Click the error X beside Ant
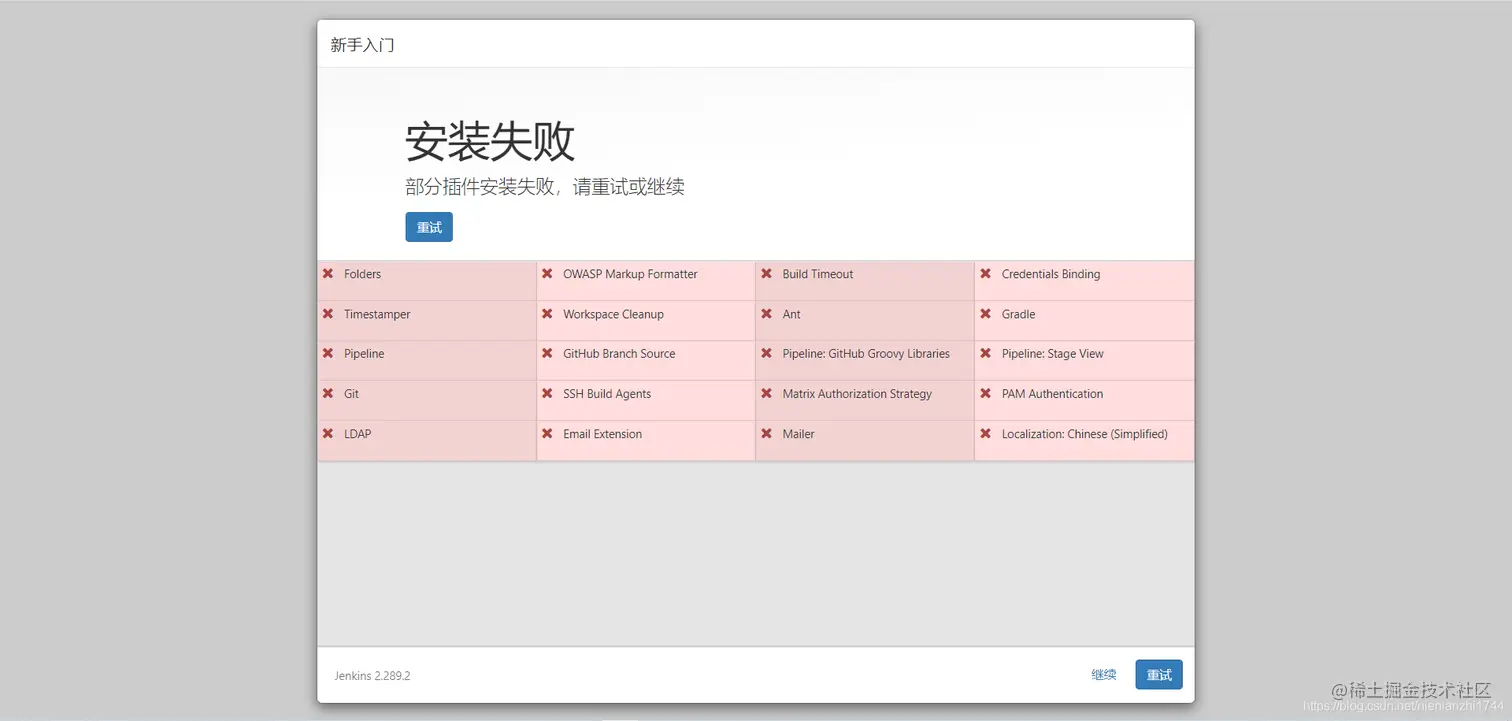The width and height of the screenshot is (1512, 721). pos(766,314)
